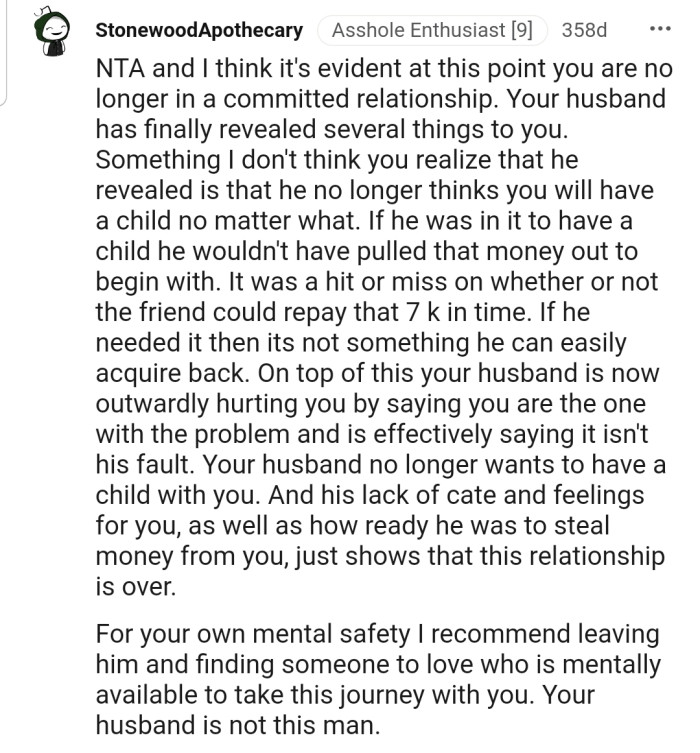700x753 pixels.
Task: Open the StonewoodApothecary user profile link
Action: pos(199,30)
